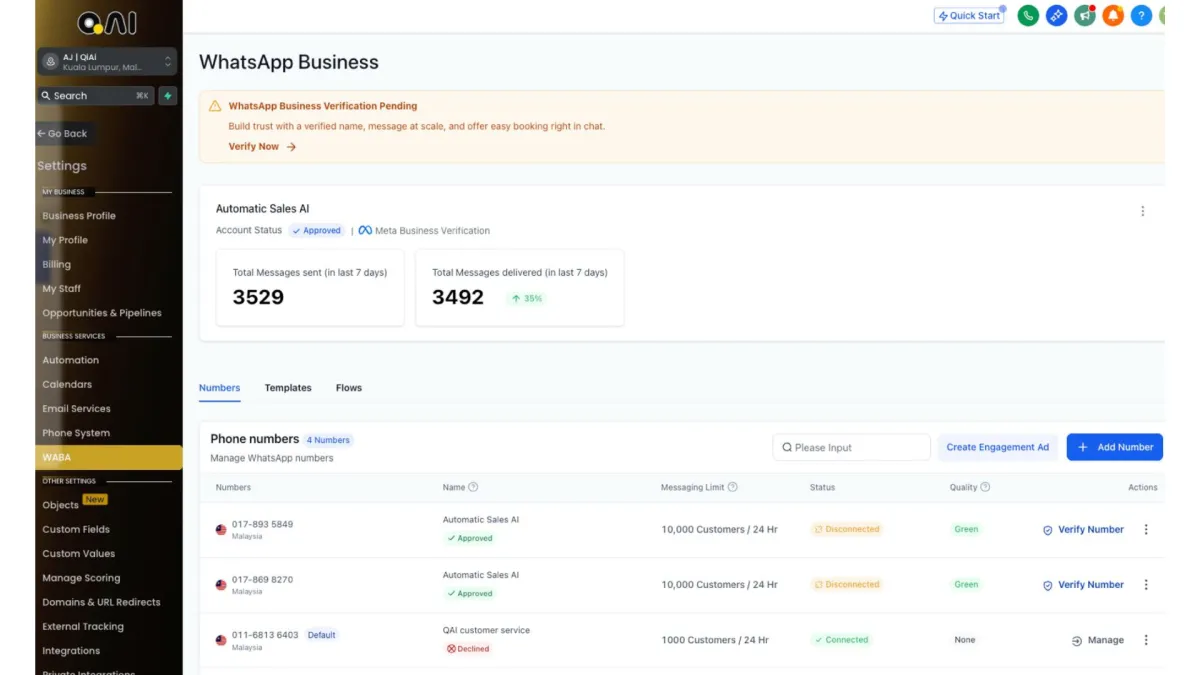Click the orange notifications bell
This screenshot has width=1200, height=675.
tap(1113, 16)
